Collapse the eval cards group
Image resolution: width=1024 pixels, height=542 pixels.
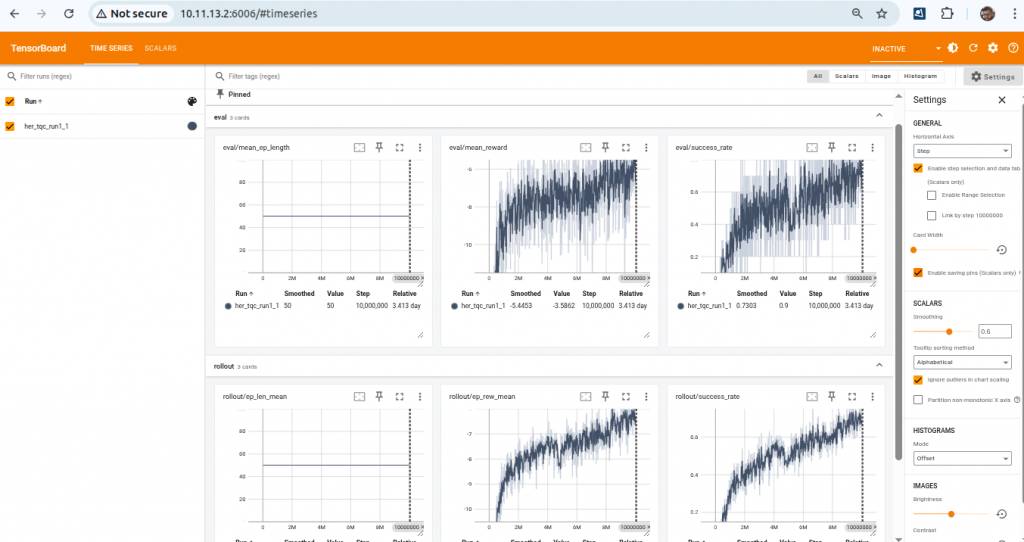pyautogui.click(x=879, y=116)
